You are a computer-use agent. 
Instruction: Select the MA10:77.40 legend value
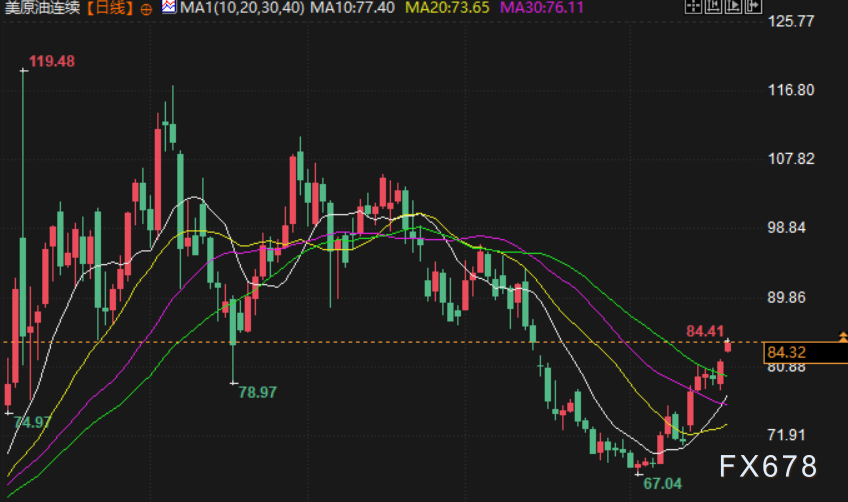[353, 8]
